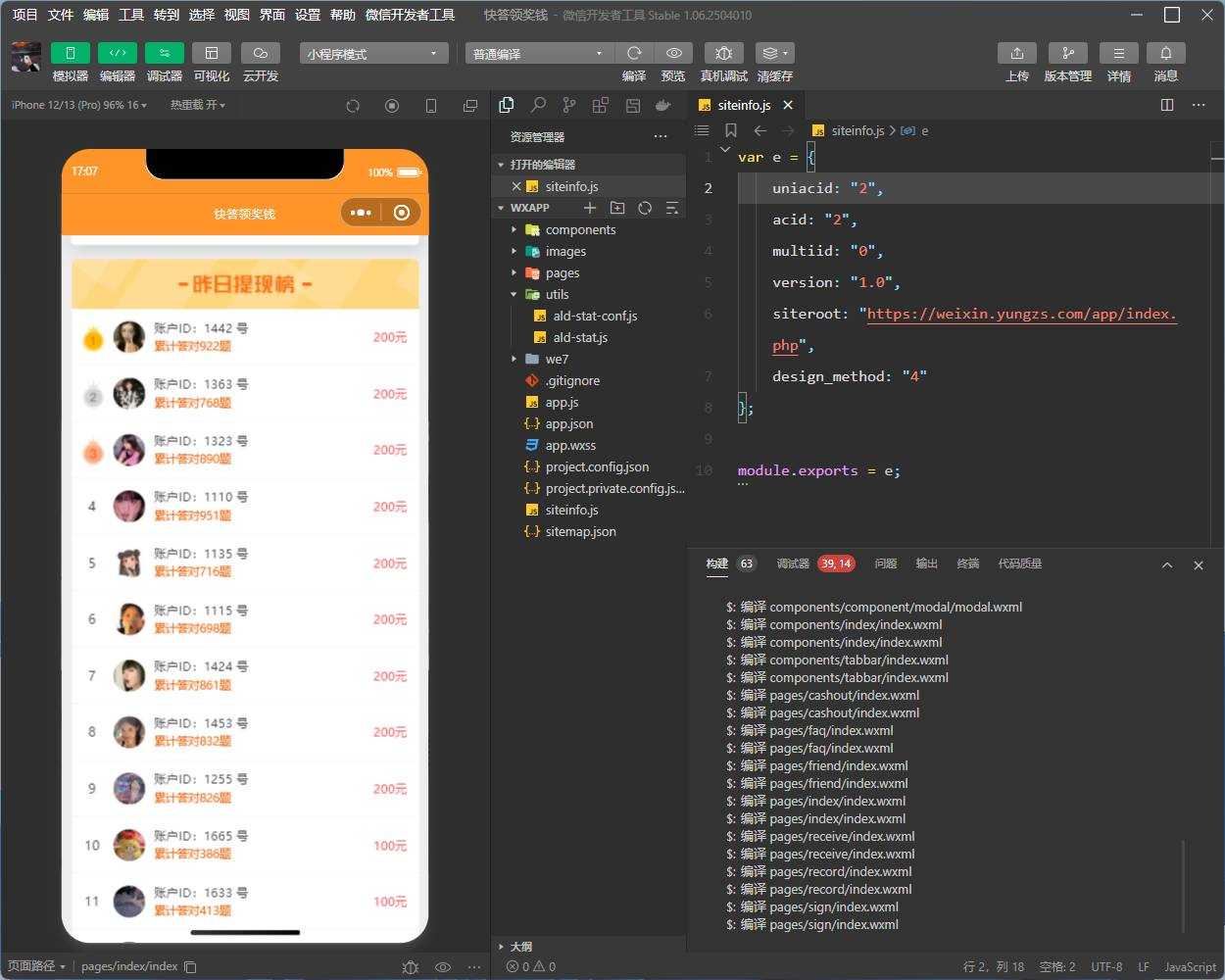Open 版本管理 version control icon
Viewport: 1225px width, 980px height.
click(1068, 53)
